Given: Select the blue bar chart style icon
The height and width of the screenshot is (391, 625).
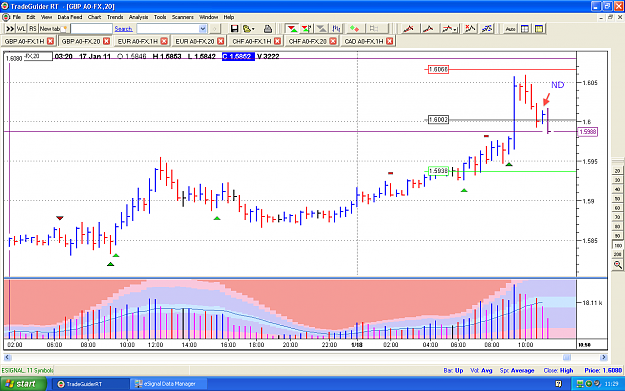Looking at the screenshot, I should tap(336, 29).
